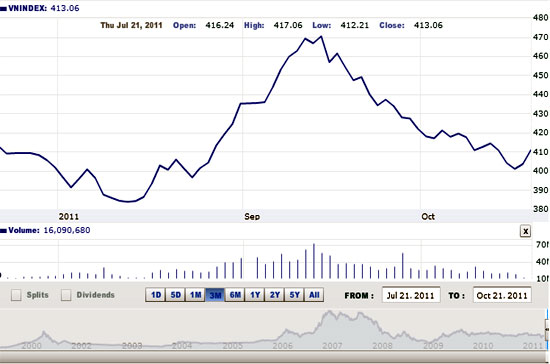This screenshot has width=550, height=364.
Task: Select the 3M time range
Action: click(215, 295)
